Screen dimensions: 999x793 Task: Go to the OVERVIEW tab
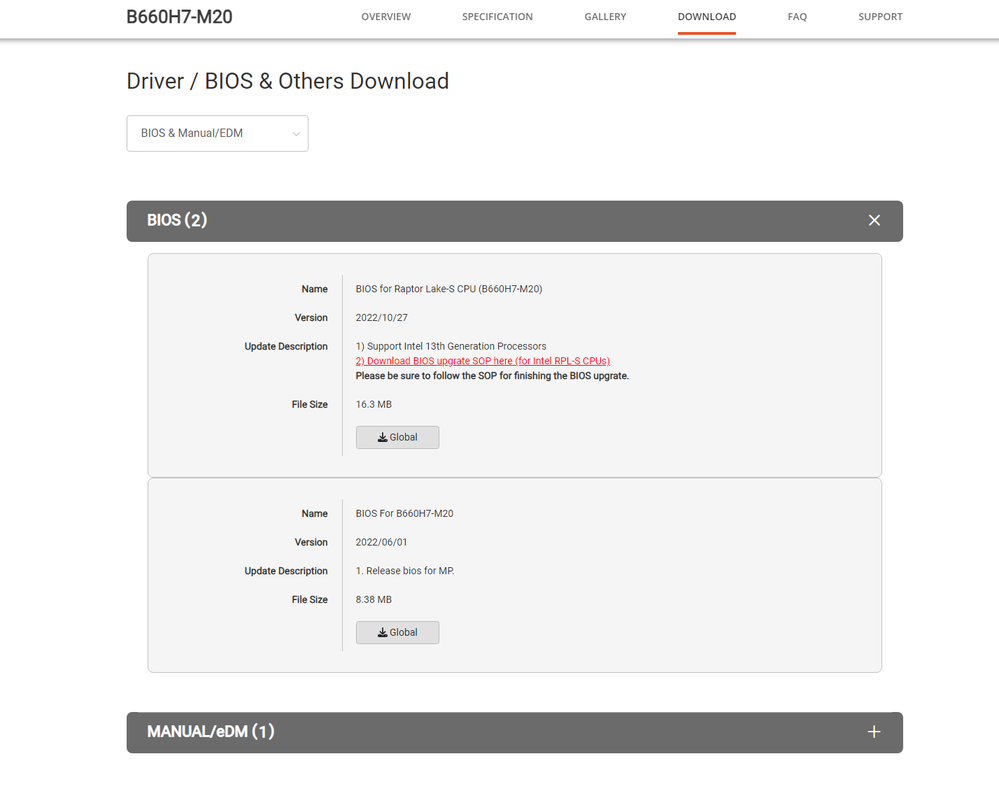[x=386, y=17]
